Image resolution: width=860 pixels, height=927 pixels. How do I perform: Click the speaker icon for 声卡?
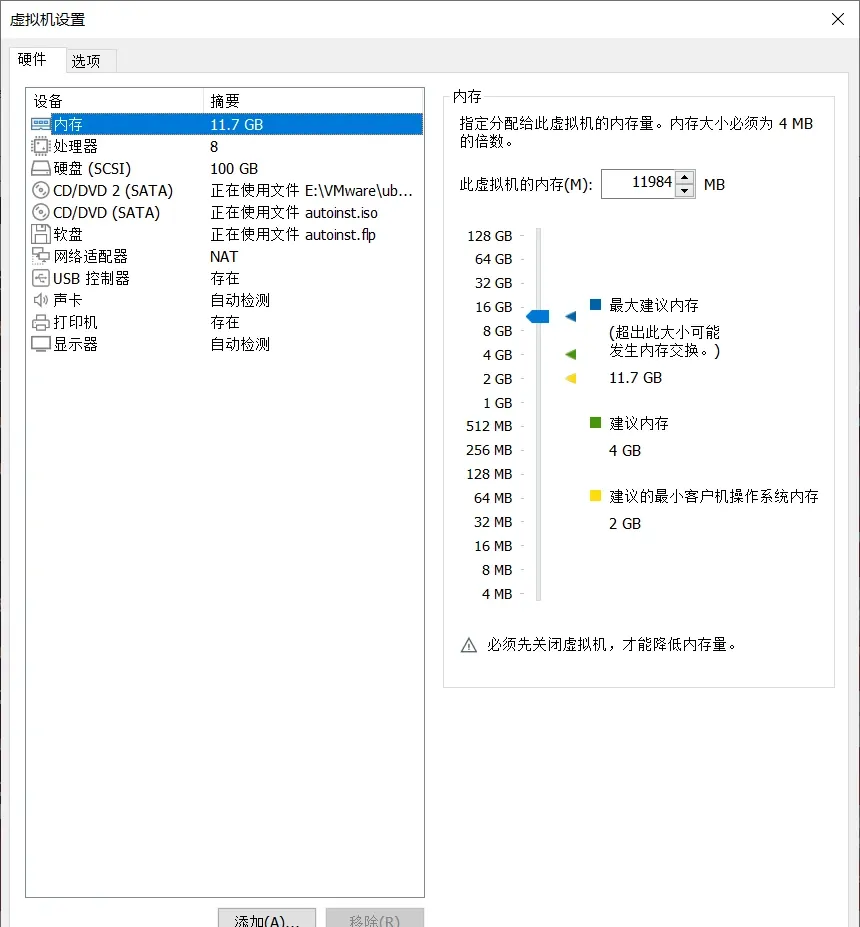pyautogui.click(x=40, y=300)
